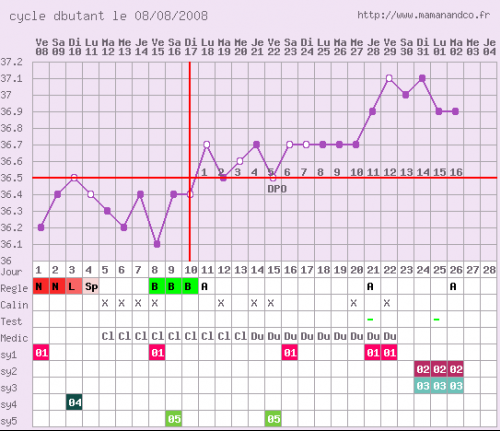The height and width of the screenshot is (431, 500).
Task: Click cycle day 14 in the Jour row
Action: click(x=257, y=270)
